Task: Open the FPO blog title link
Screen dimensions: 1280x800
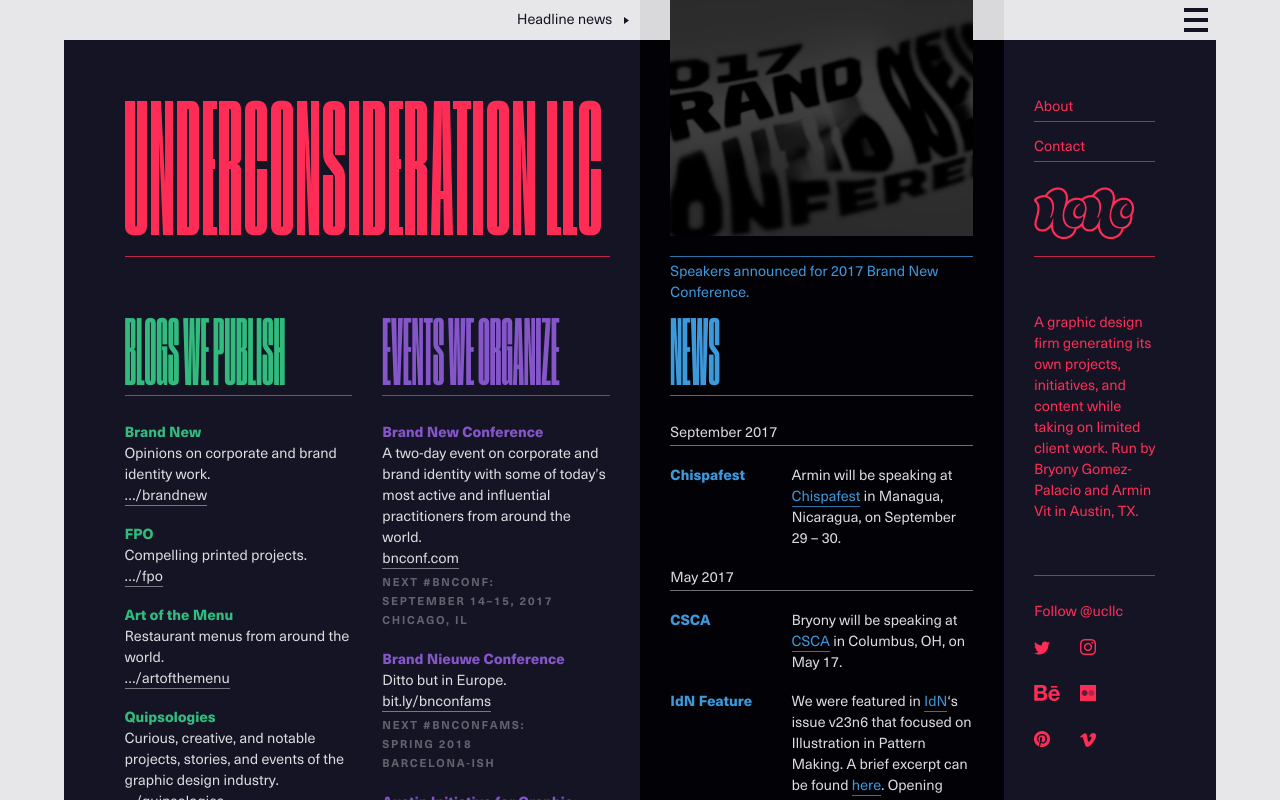Action: tap(139, 534)
